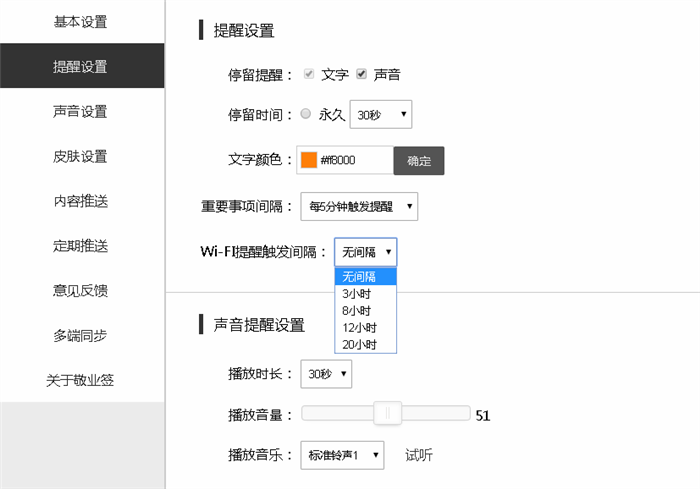Go to 皮肤设置 in the sidebar

click(82, 156)
